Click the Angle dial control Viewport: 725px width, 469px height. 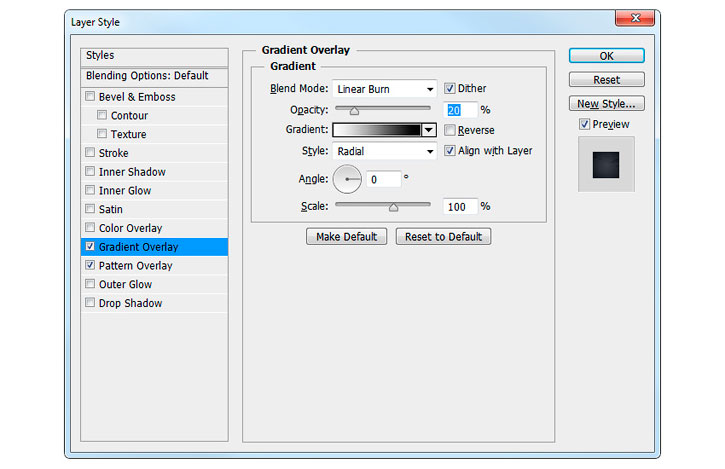(x=347, y=179)
